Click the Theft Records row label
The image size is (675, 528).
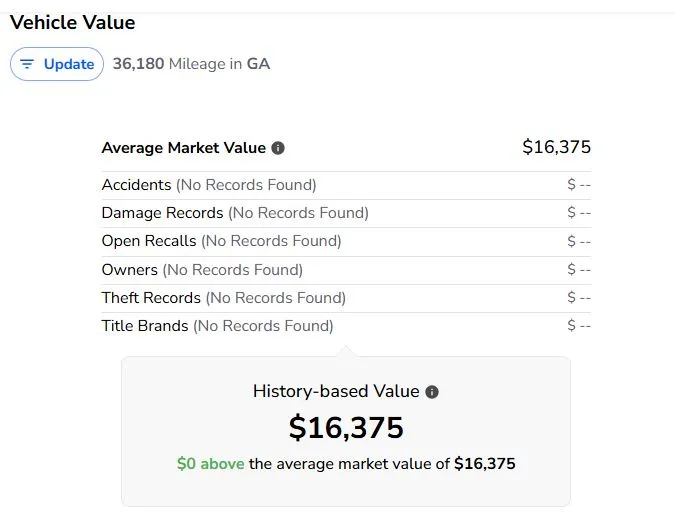(151, 298)
